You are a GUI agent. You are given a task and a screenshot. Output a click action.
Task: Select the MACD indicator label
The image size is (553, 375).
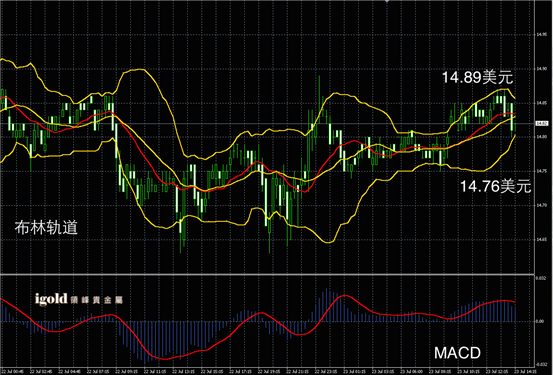(x=457, y=352)
